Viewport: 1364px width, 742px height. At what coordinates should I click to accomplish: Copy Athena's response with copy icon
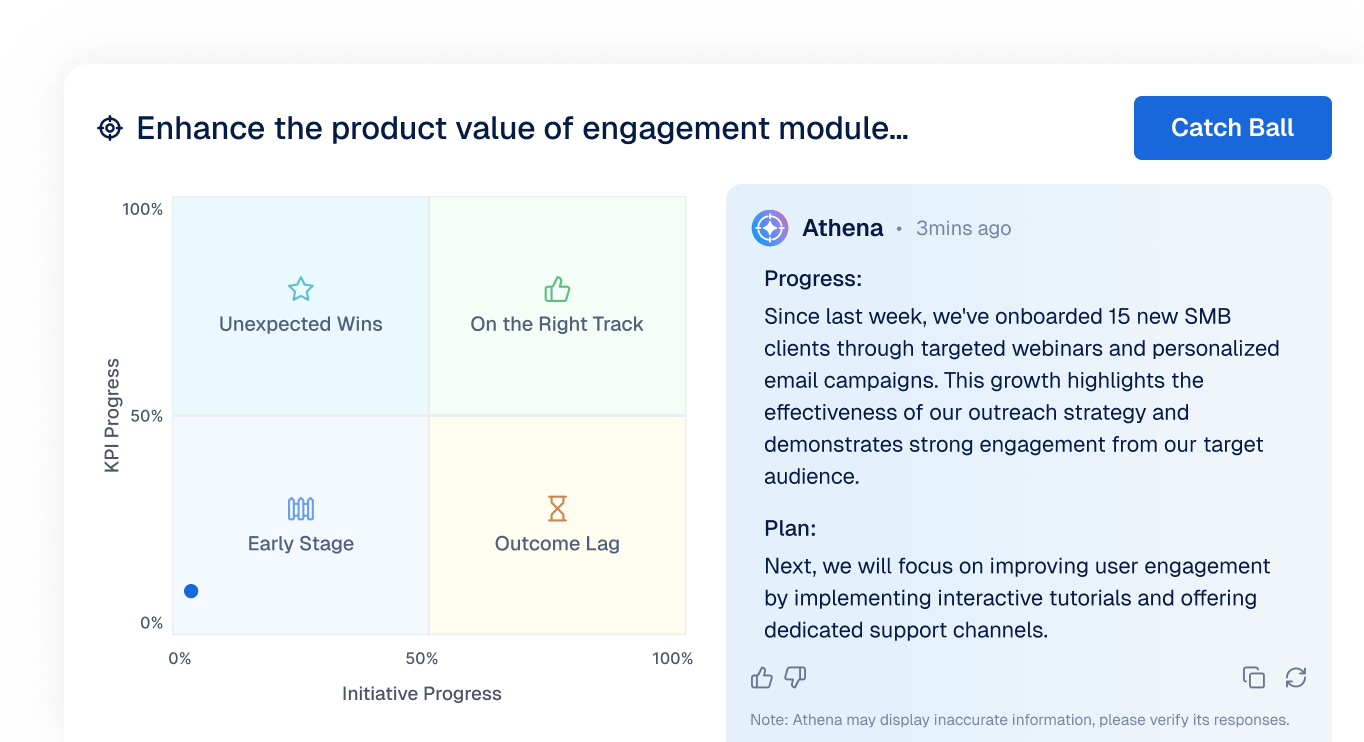[x=1254, y=677]
